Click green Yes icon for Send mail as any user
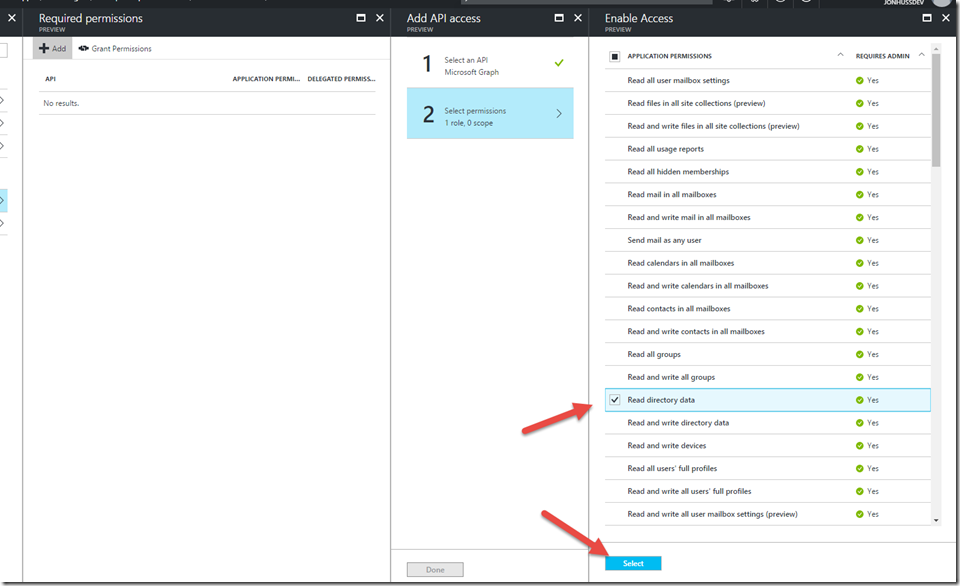Image resolution: width=960 pixels, height=586 pixels. tap(860, 240)
